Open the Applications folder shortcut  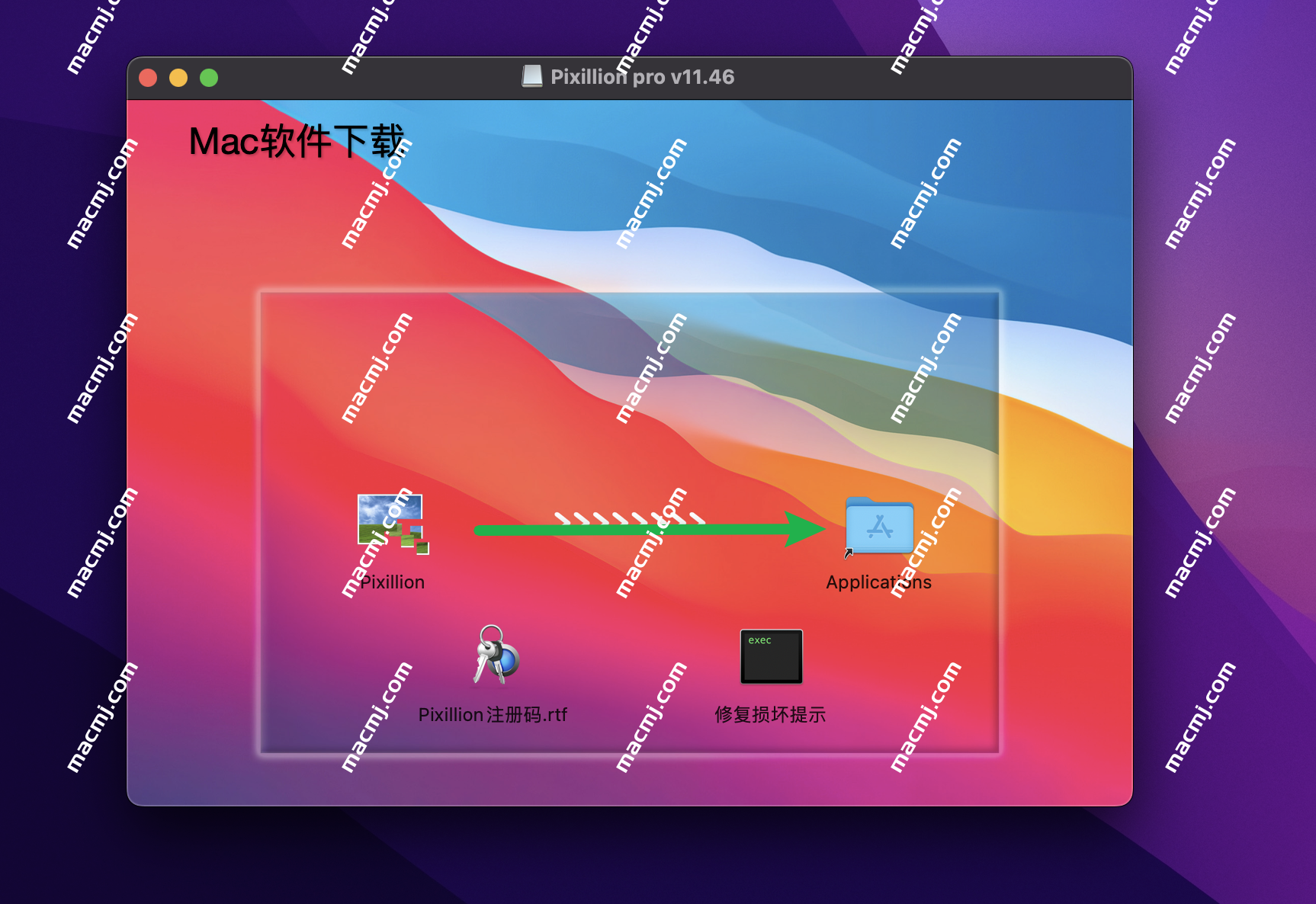pos(879,526)
